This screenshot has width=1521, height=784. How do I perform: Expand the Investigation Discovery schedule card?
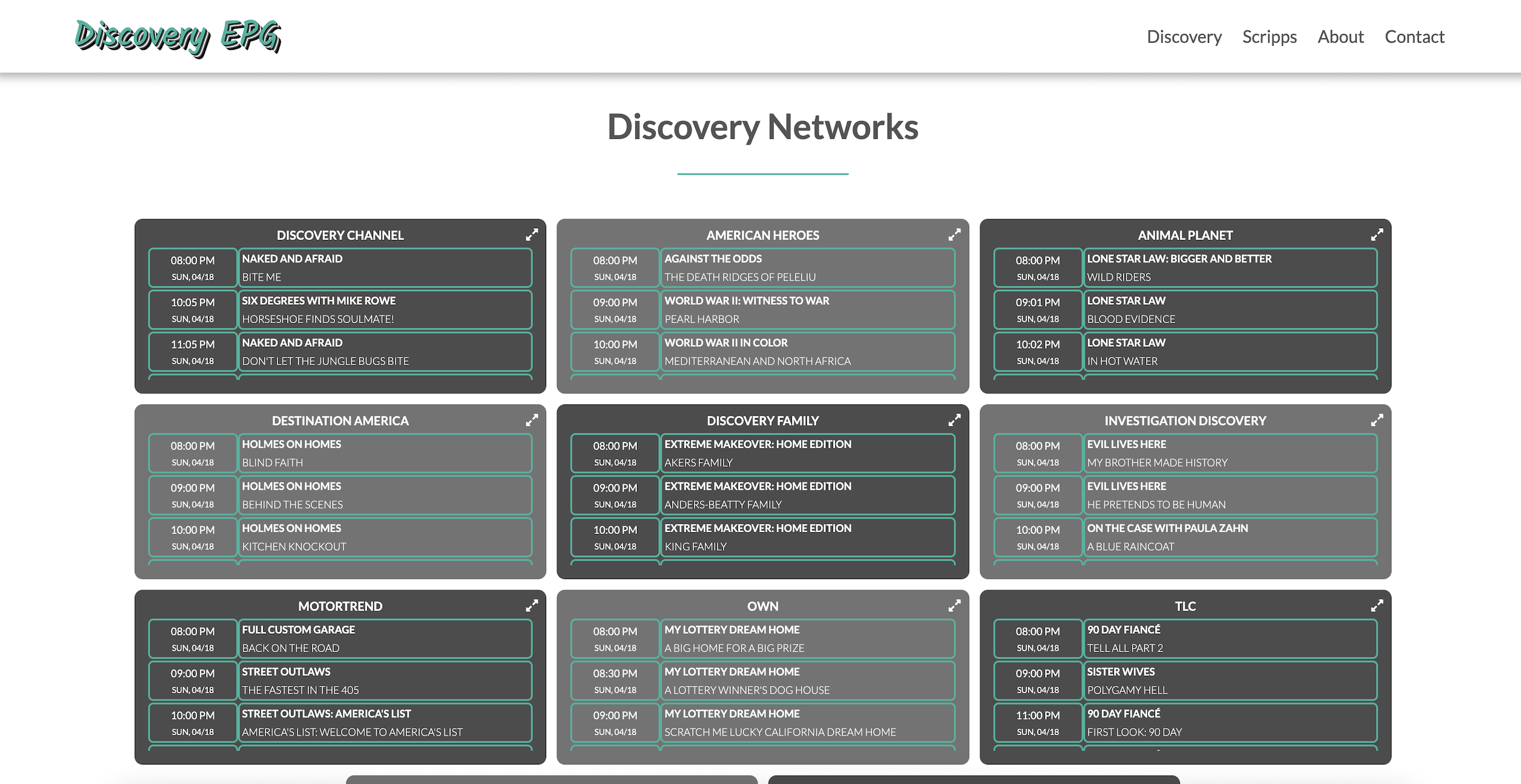[x=1377, y=420]
